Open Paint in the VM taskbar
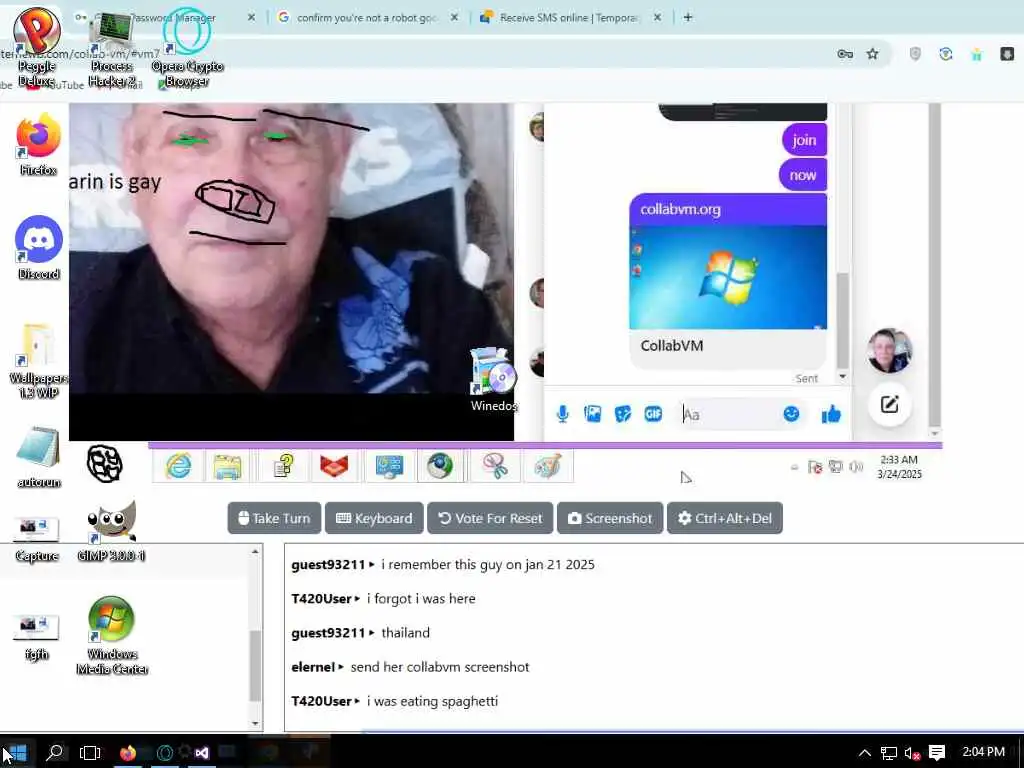Screen dimensions: 1024x768 point(547,466)
